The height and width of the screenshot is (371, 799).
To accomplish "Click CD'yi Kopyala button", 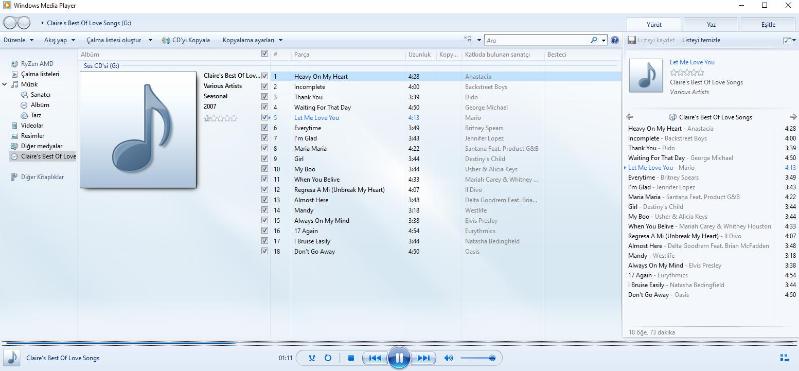I will (186, 40).
